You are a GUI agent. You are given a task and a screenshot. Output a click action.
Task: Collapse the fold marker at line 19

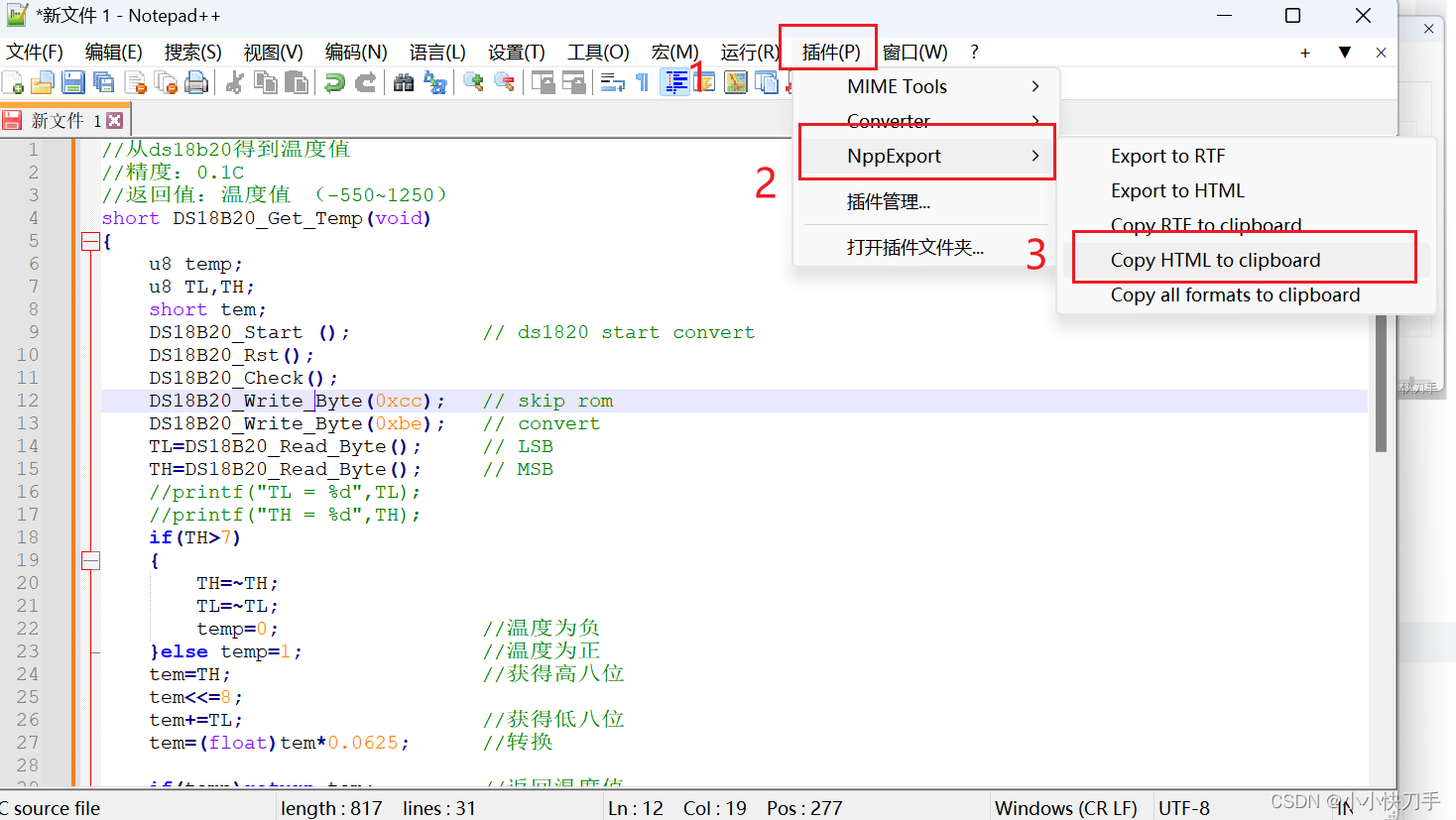click(x=90, y=560)
